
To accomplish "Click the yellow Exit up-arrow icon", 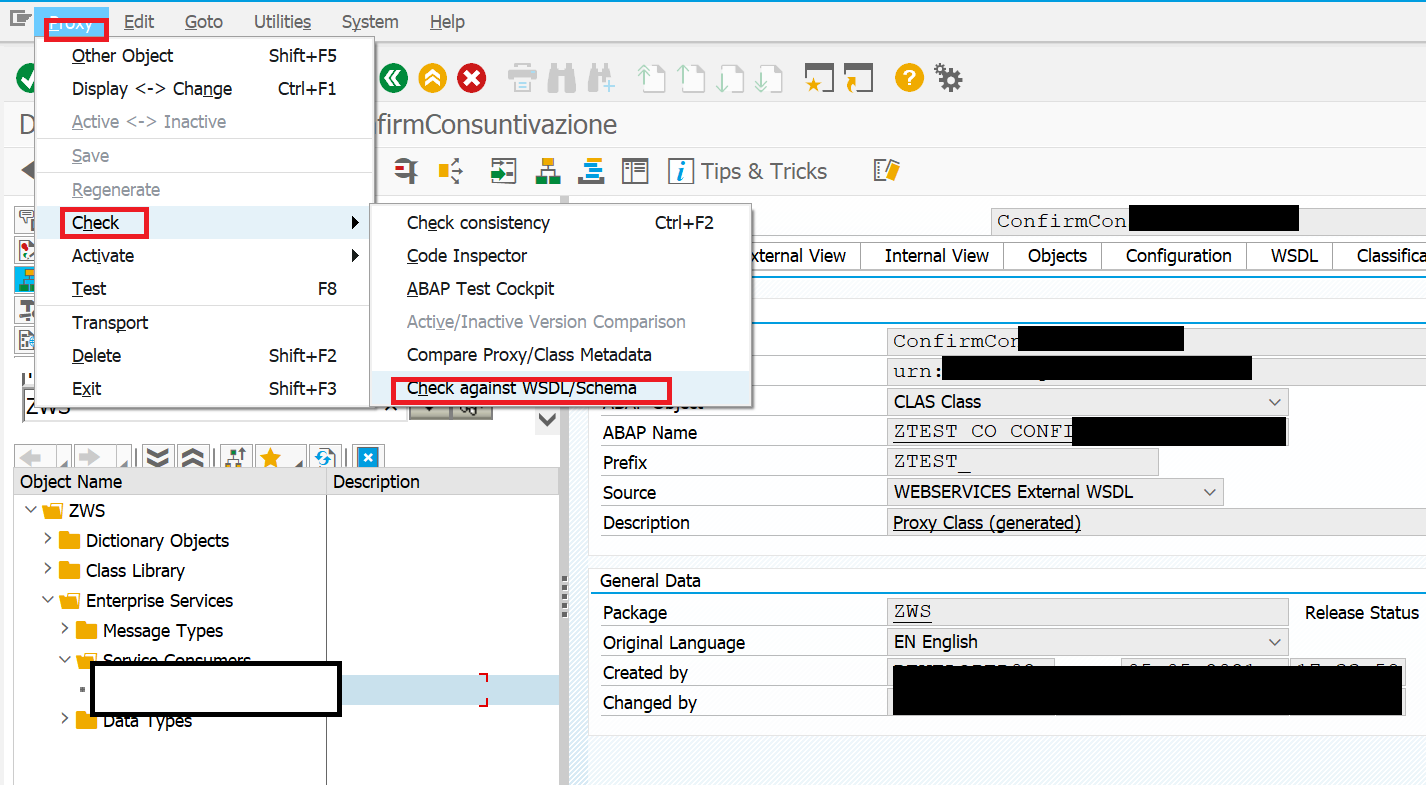I will point(433,78).
